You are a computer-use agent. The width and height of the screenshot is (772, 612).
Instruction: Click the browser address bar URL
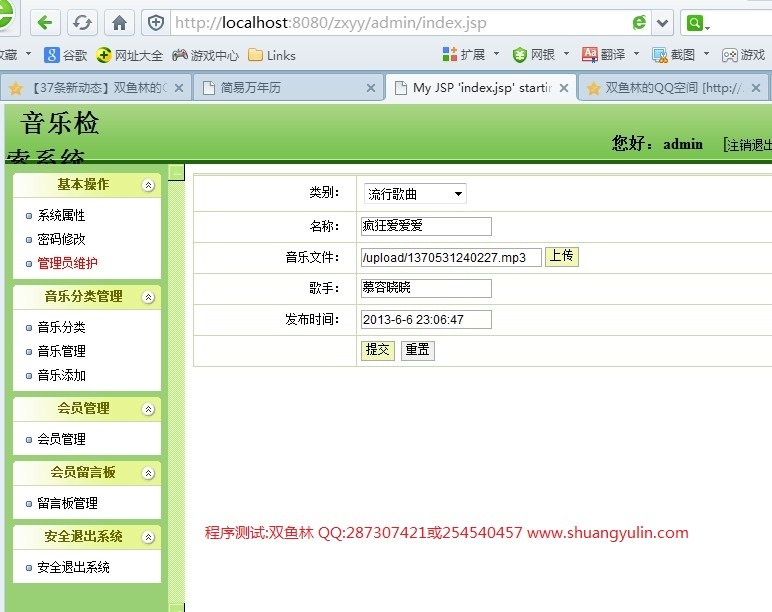coord(331,23)
